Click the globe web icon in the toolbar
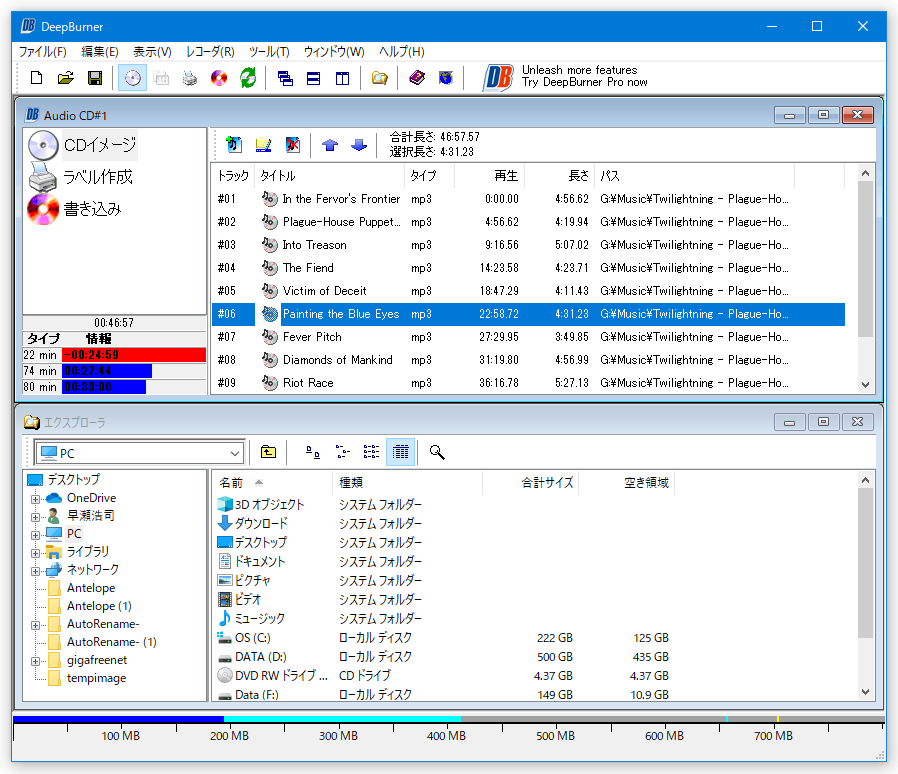This screenshot has width=898, height=774. point(446,78)
